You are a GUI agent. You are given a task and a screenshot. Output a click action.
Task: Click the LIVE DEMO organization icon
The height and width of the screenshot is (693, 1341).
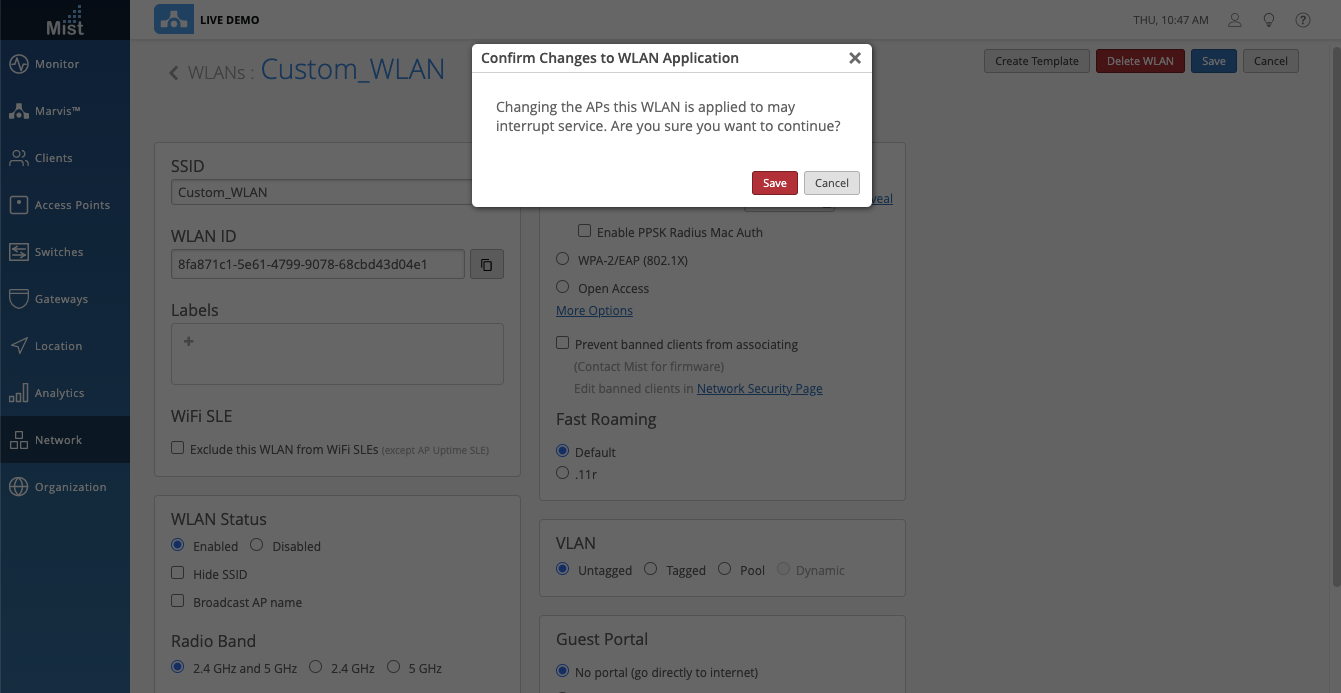click(x=174, y=20)
